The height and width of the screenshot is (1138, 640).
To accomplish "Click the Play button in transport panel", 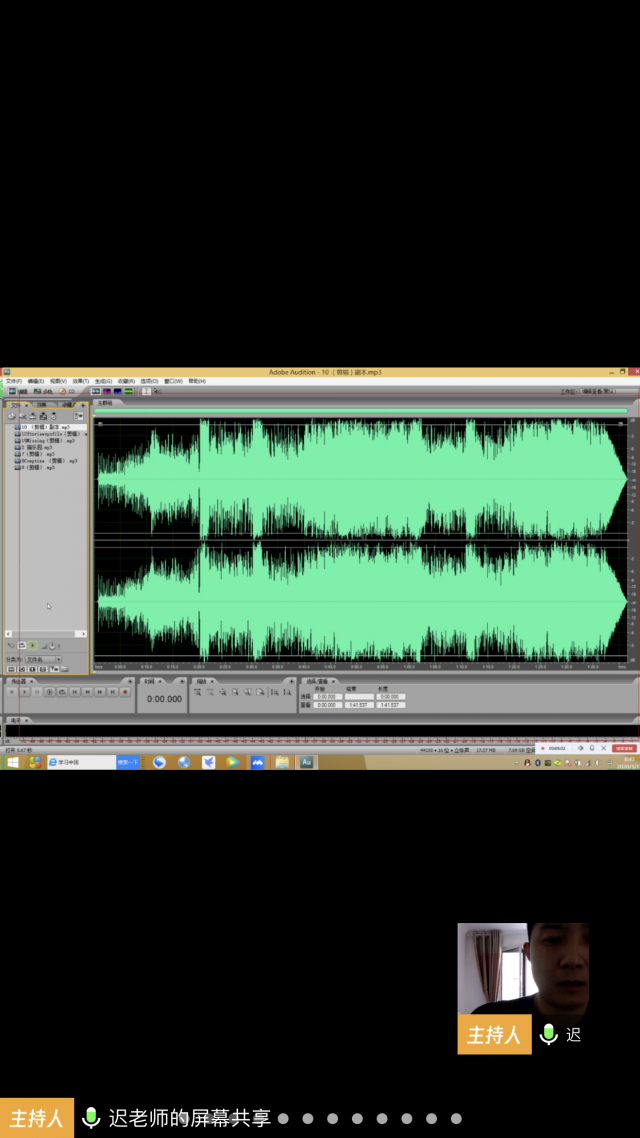I will [25, 691].
